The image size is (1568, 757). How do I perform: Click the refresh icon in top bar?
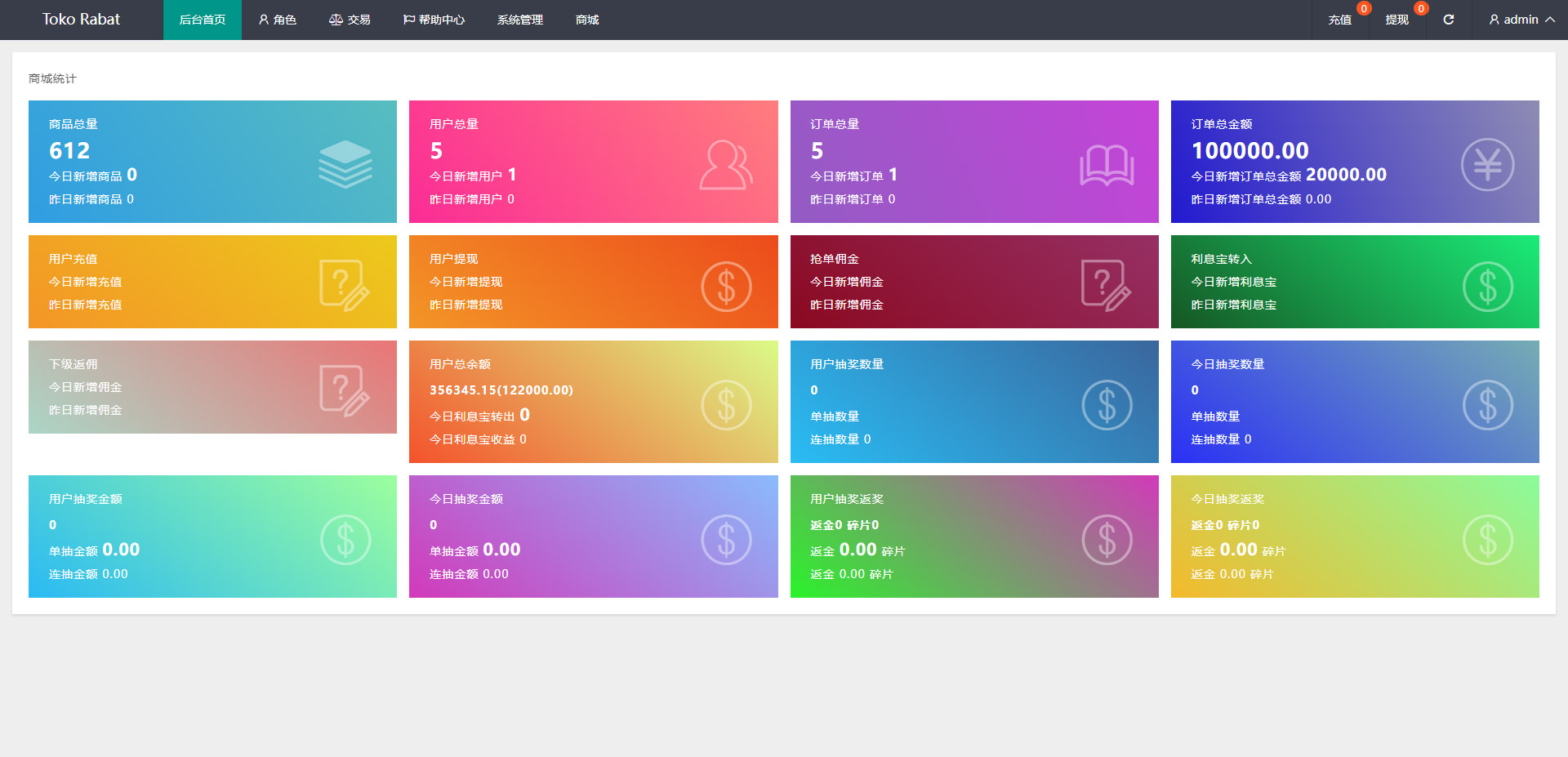(x=1448, y=20)
